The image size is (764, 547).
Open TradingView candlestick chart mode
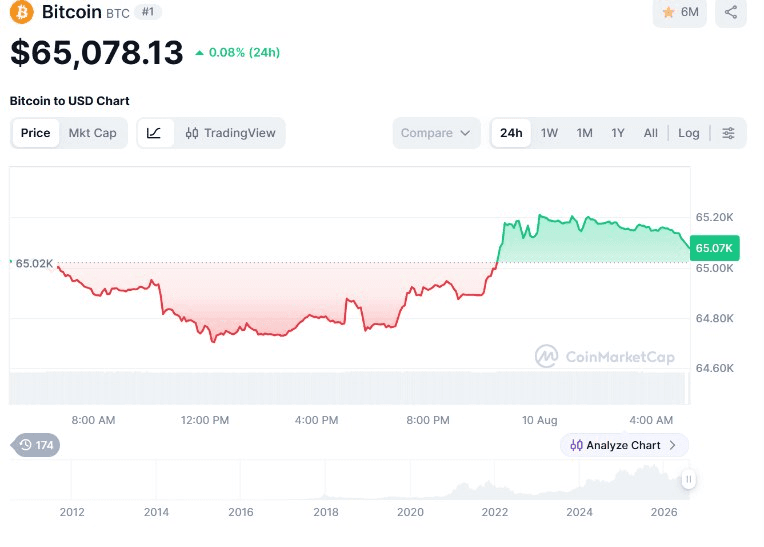[x=230, y=133]
